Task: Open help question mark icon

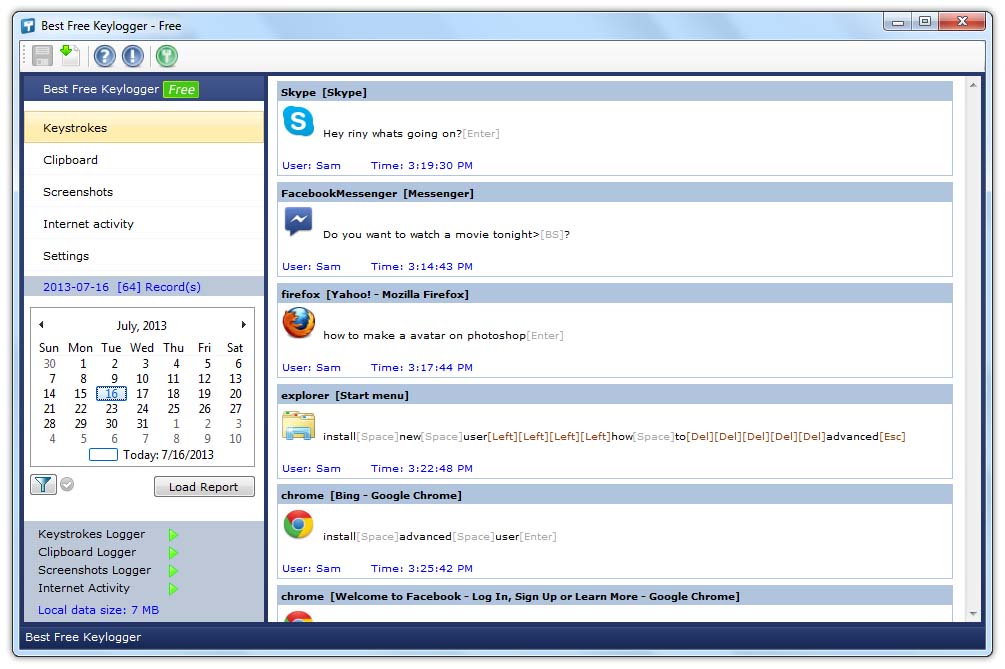Action: pos(104,56)
